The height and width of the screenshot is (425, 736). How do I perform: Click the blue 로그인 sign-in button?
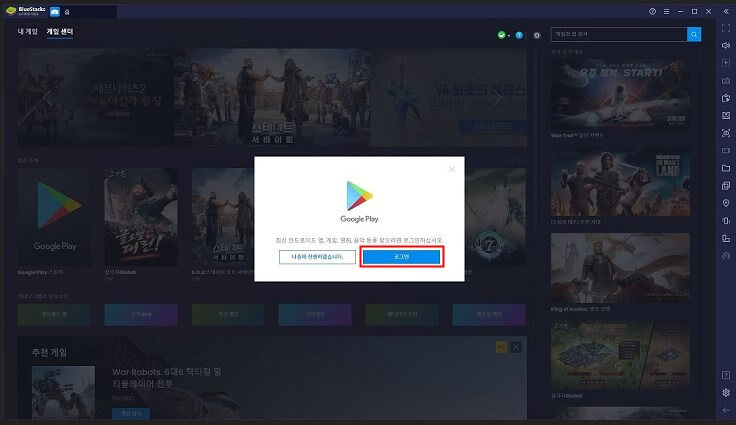click(400, 257)
